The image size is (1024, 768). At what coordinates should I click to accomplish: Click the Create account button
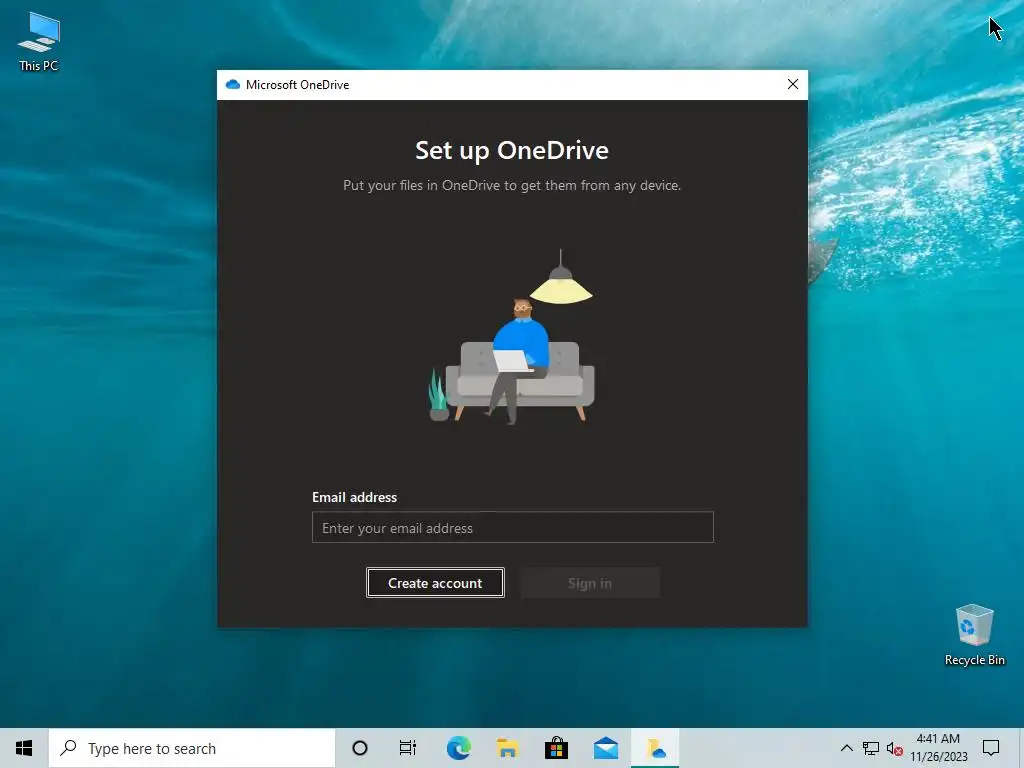(435, 583)
